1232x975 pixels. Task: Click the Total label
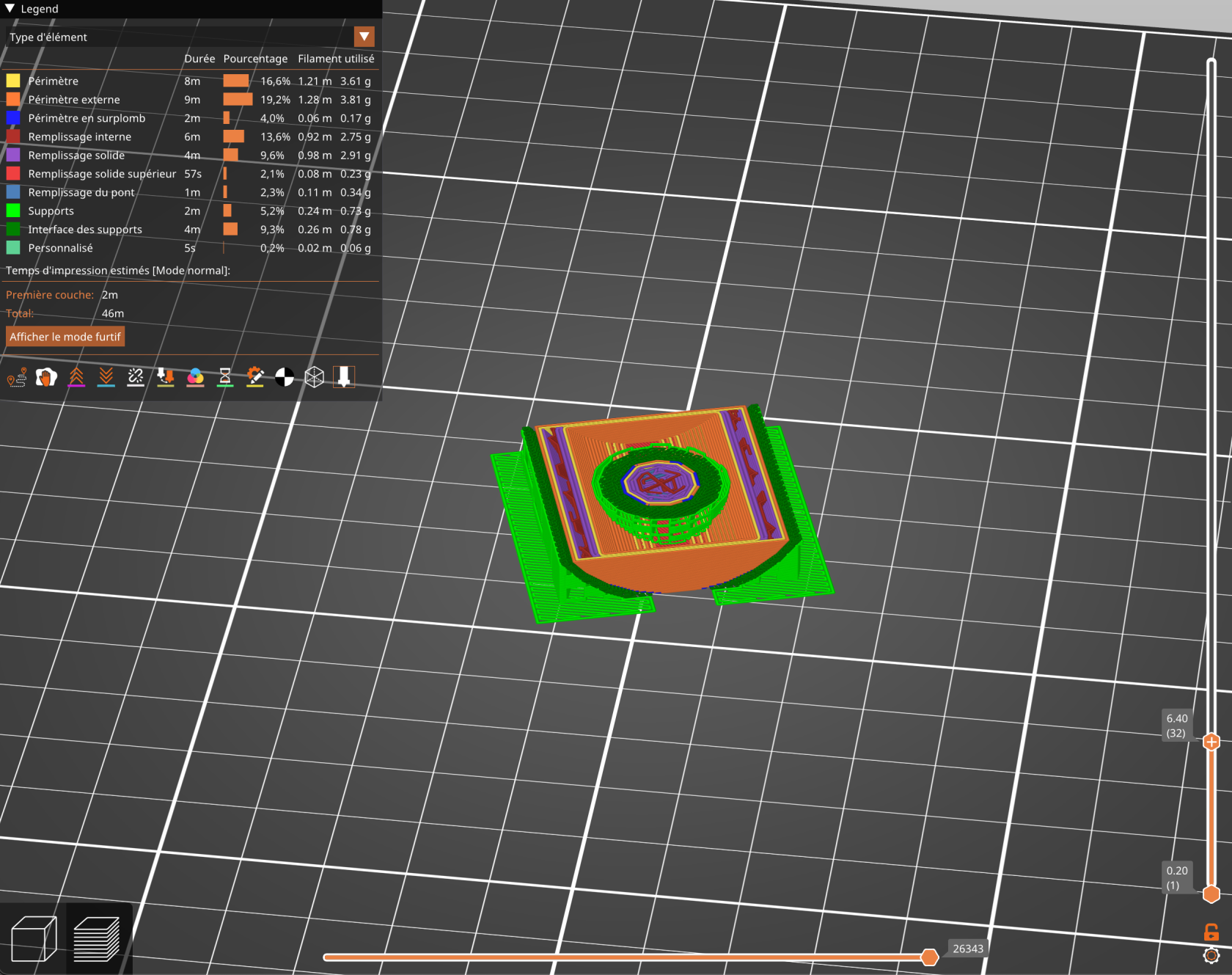[x=20, y=313]
